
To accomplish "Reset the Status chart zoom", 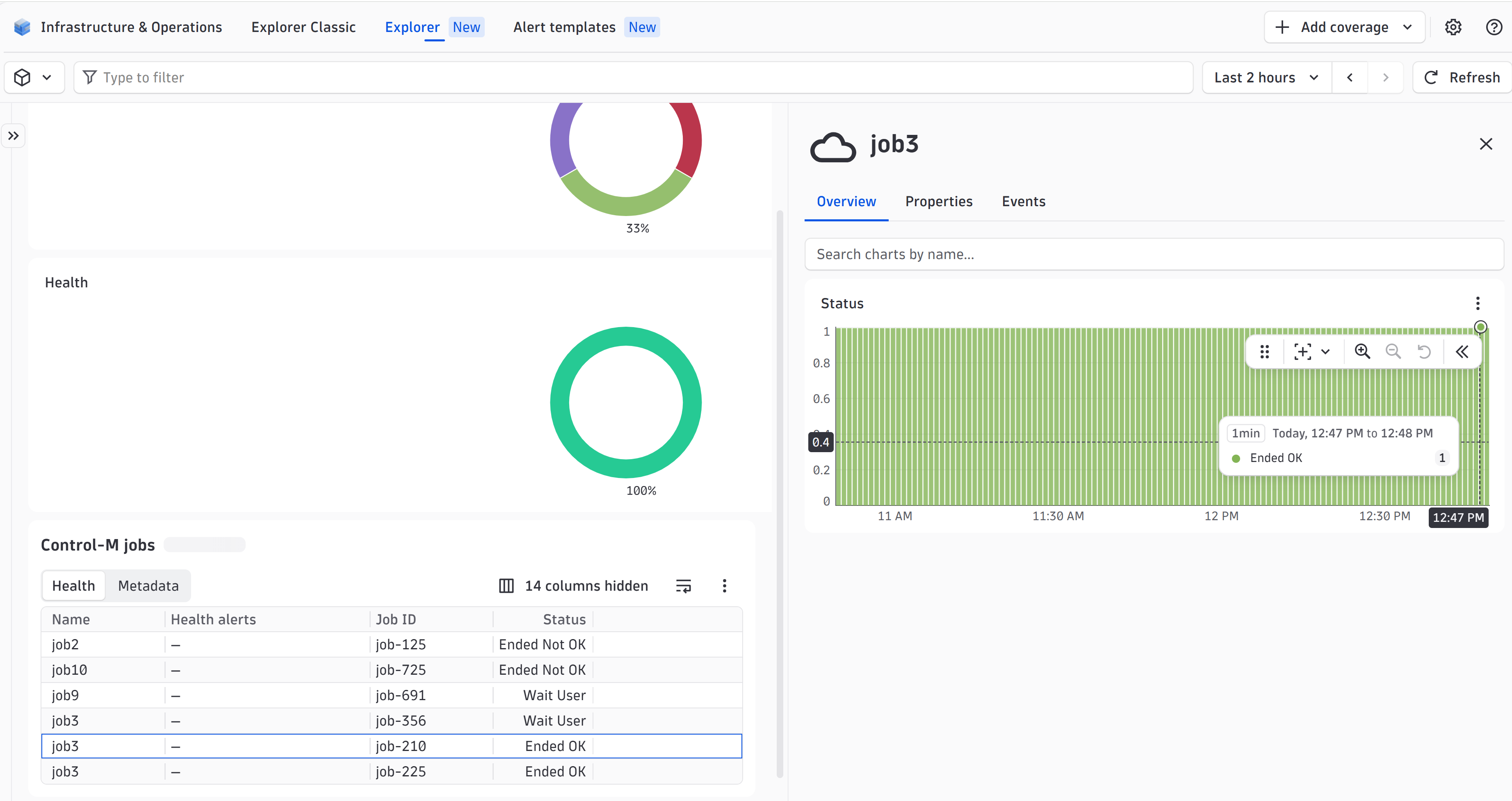I will [x=1424, y=351].
